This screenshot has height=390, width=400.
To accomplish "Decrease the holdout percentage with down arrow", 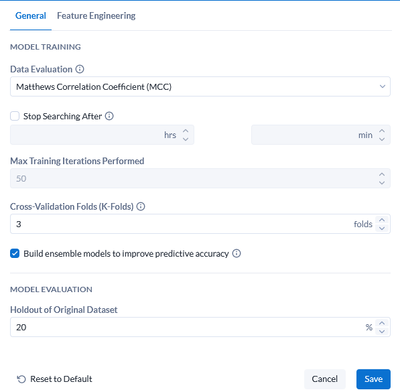I will tap(382, 331).
